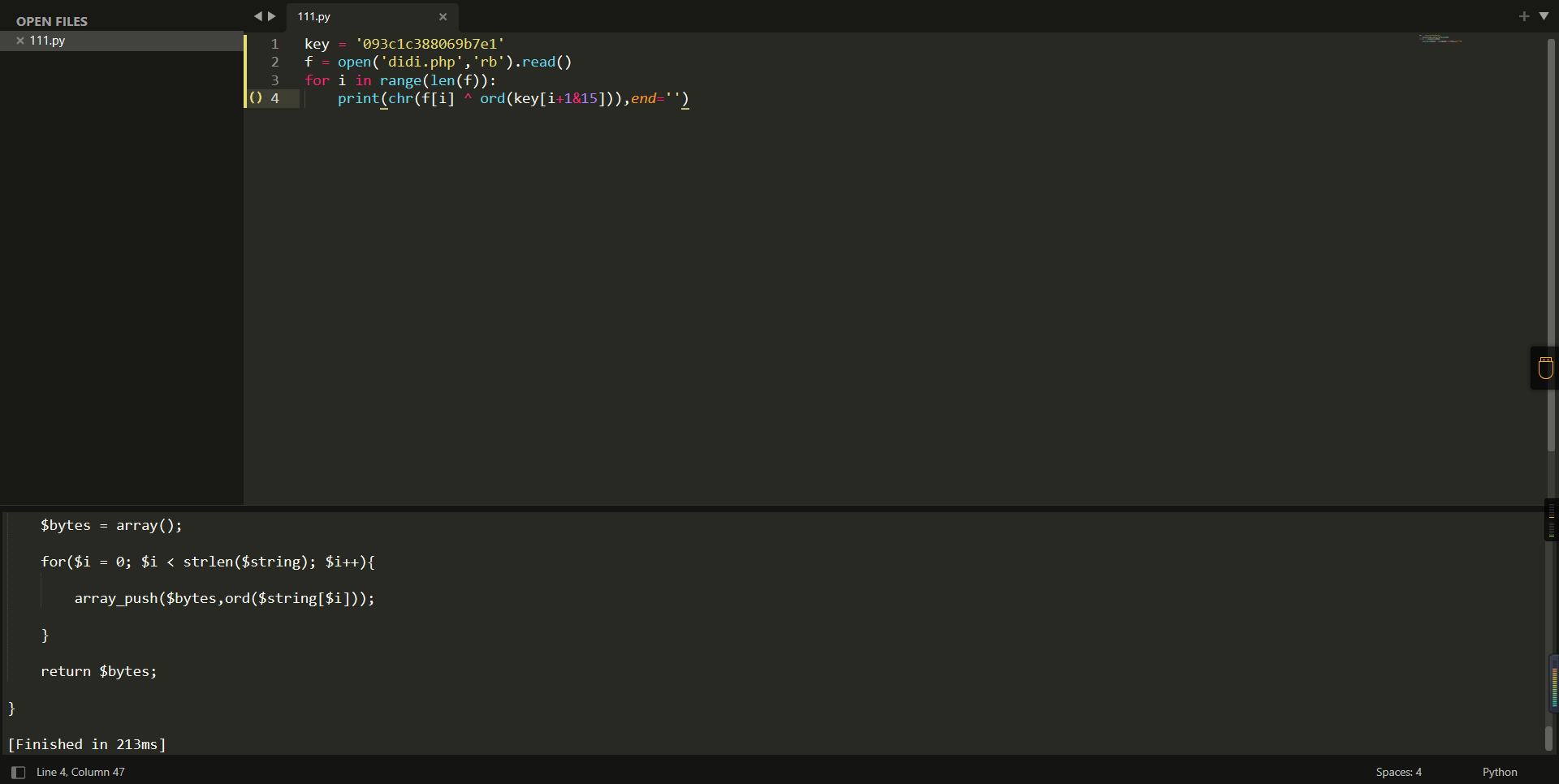1559x784 pixels.
Task: Click the floating mouse icon widget at right edge
Action: [x=1545, y=368]
